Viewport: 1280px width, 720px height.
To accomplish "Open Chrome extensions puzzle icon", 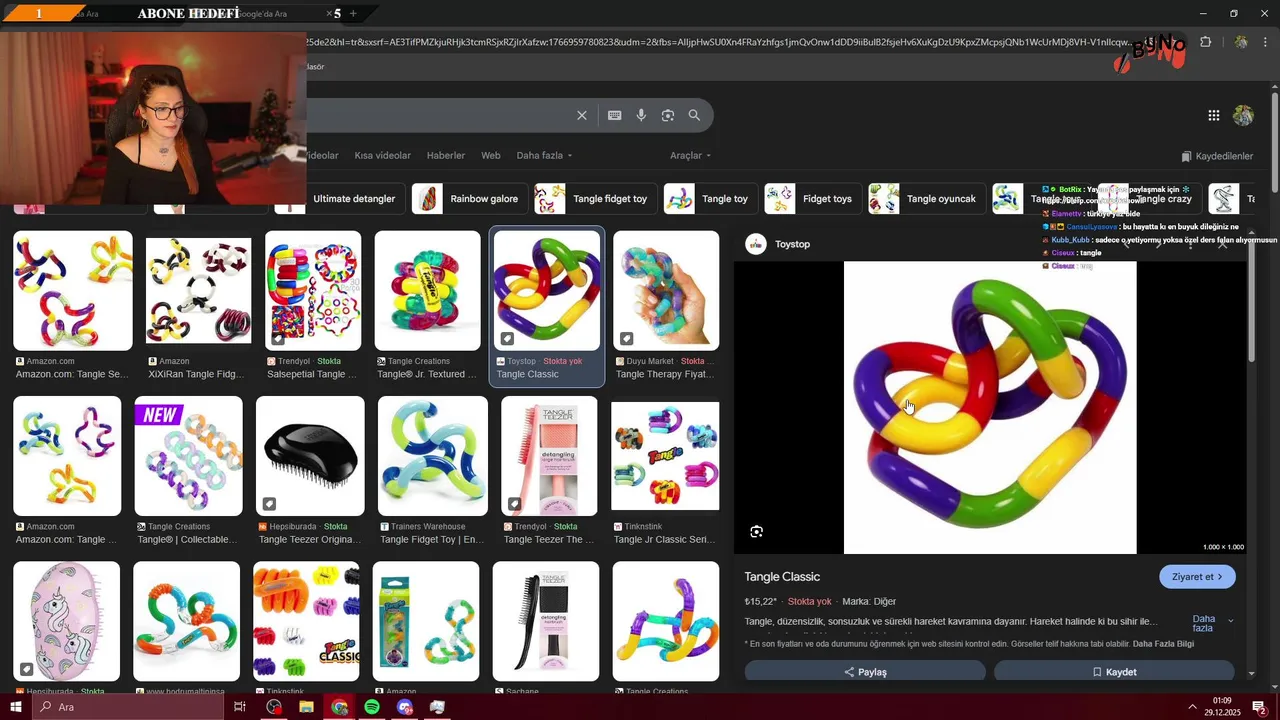I will pyautogui.click(x=1206, y=42).
